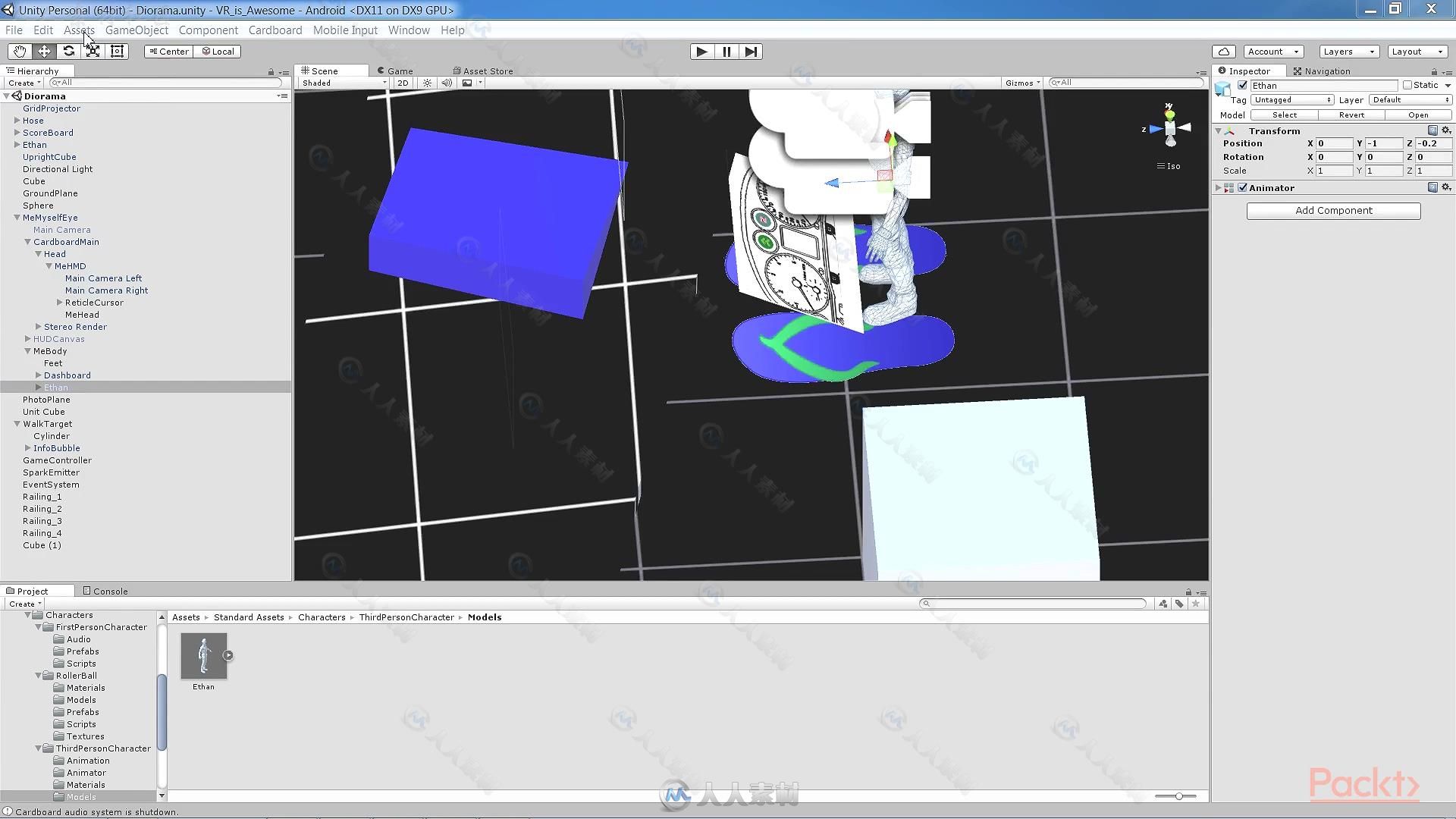Viewport: 1456px width, 819px height.
Task: Expand the WalkTarget hierarchy node
Action: click(17, 423)
